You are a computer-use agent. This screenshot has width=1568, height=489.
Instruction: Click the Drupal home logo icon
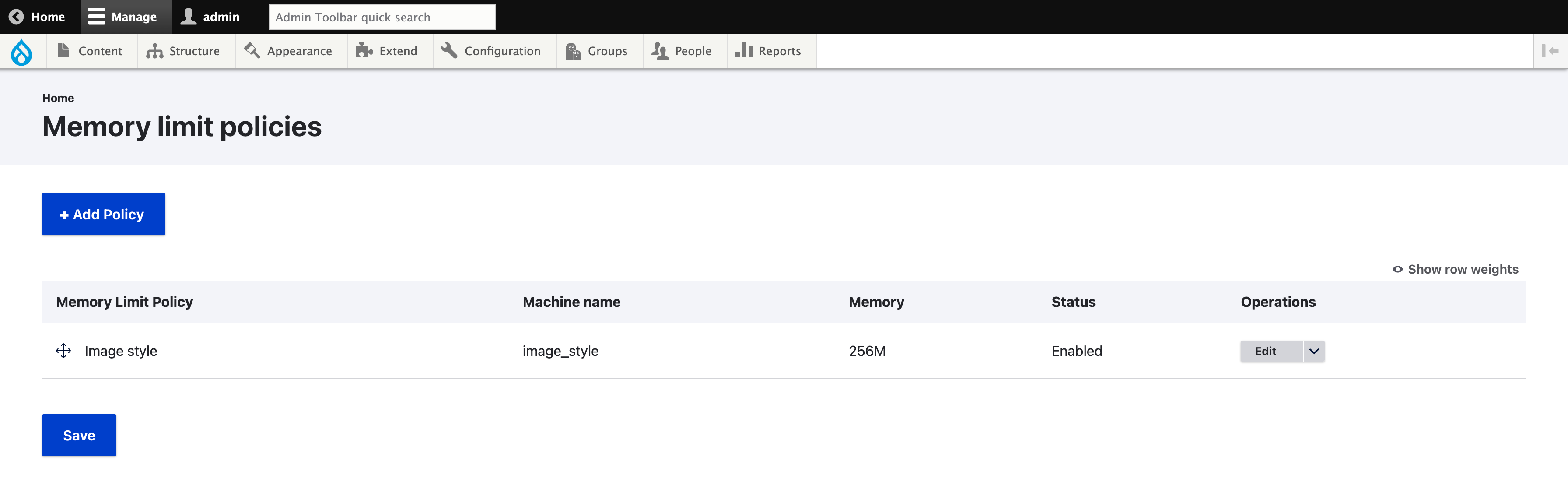(22, 50)
